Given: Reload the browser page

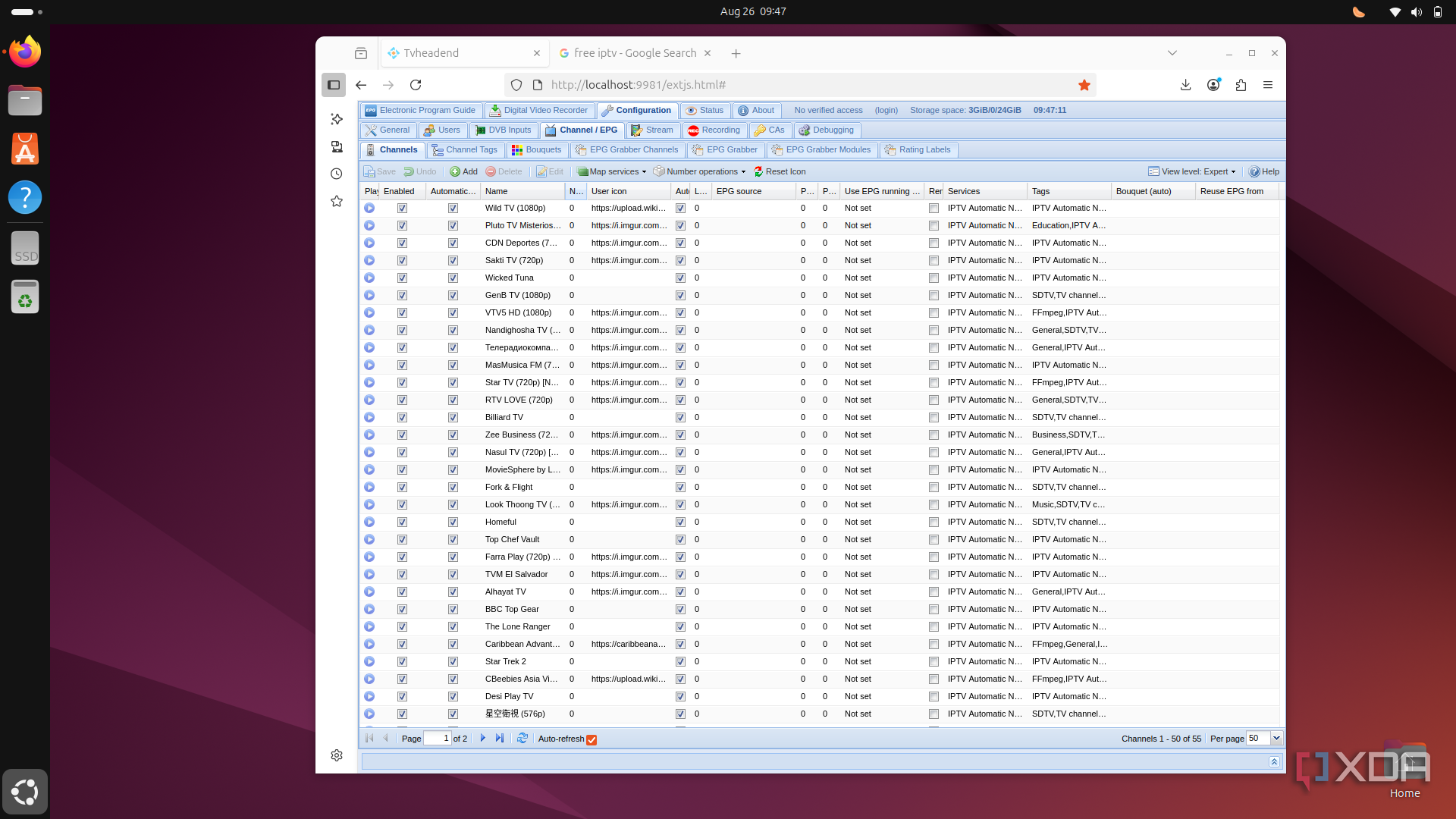Looking at the screenshot, I should click(416, 85).
